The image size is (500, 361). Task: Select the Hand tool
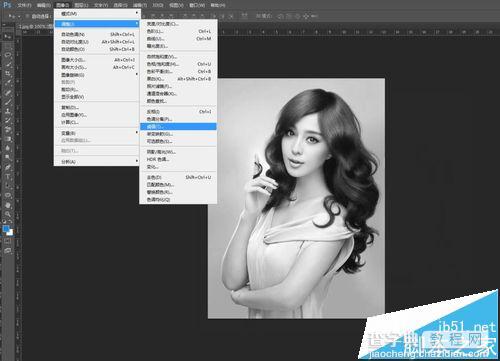pos(8,204)
